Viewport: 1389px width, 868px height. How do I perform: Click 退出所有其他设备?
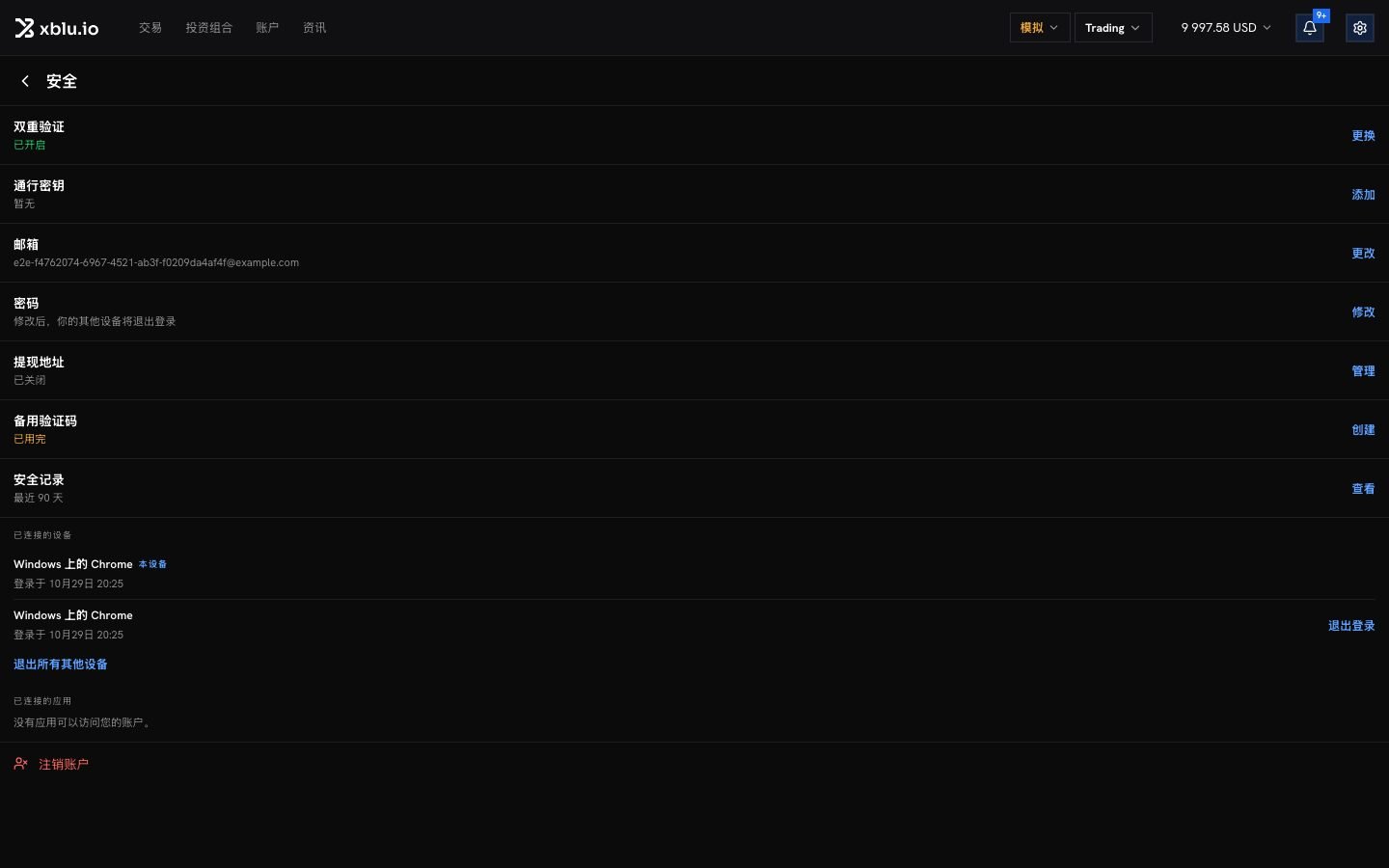coord(61,665)
